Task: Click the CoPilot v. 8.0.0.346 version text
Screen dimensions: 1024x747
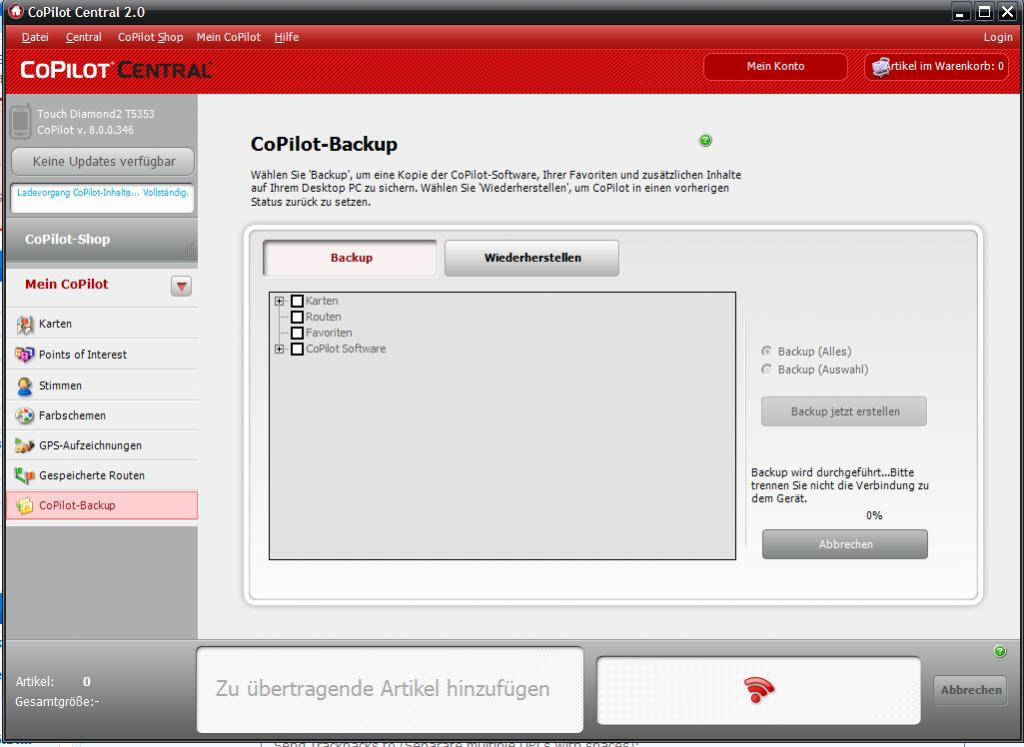Action: 86,130
